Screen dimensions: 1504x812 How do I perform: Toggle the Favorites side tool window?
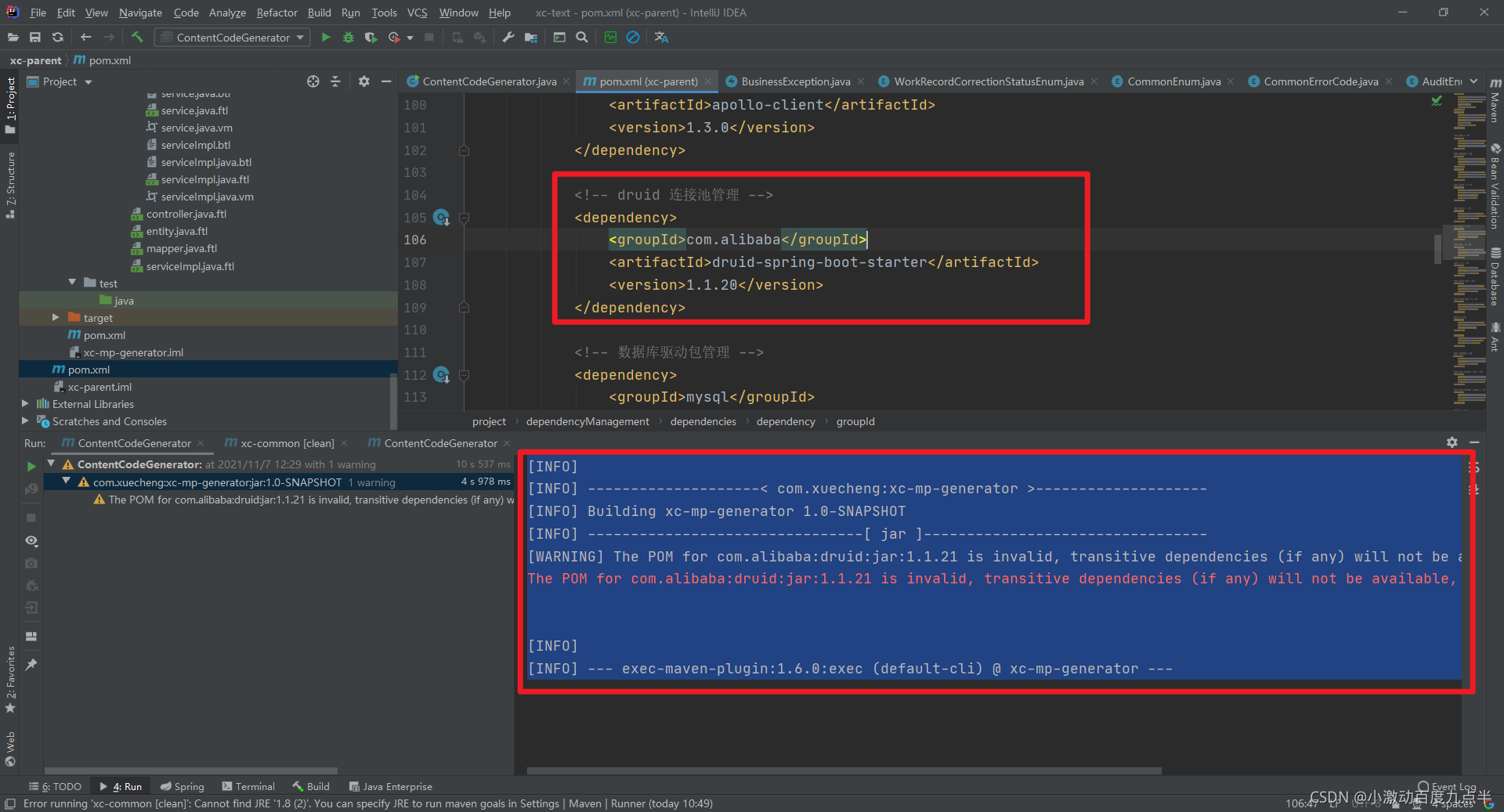click(x=10, y=678)
